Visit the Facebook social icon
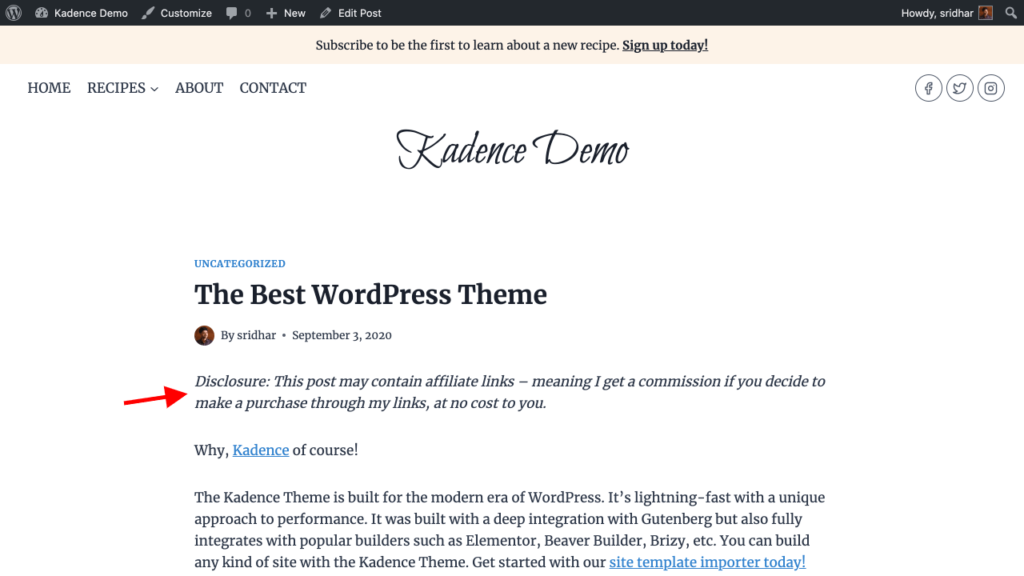 [x=928, y=88]
